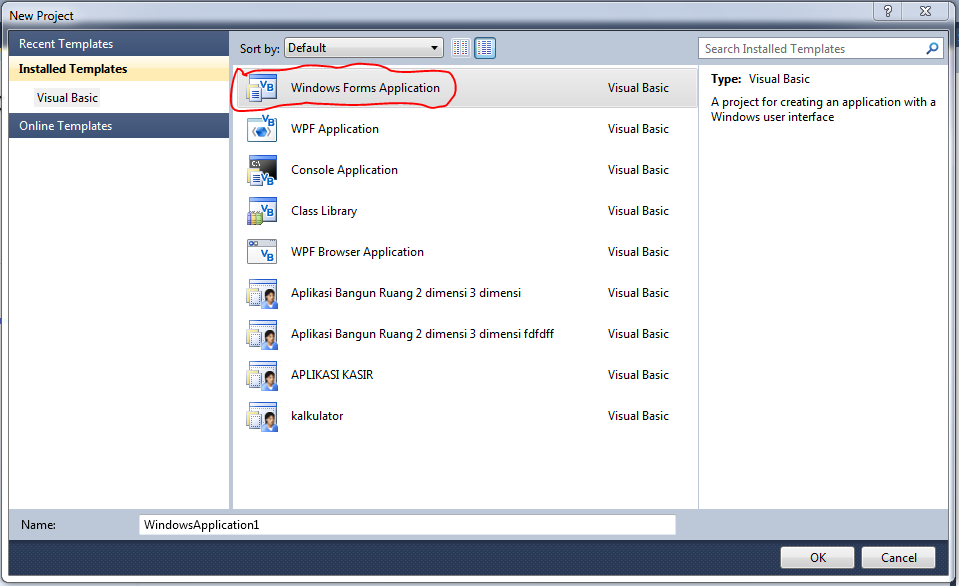
Task: Select the Windows Forms Application template icon
Action: point(262,88)
